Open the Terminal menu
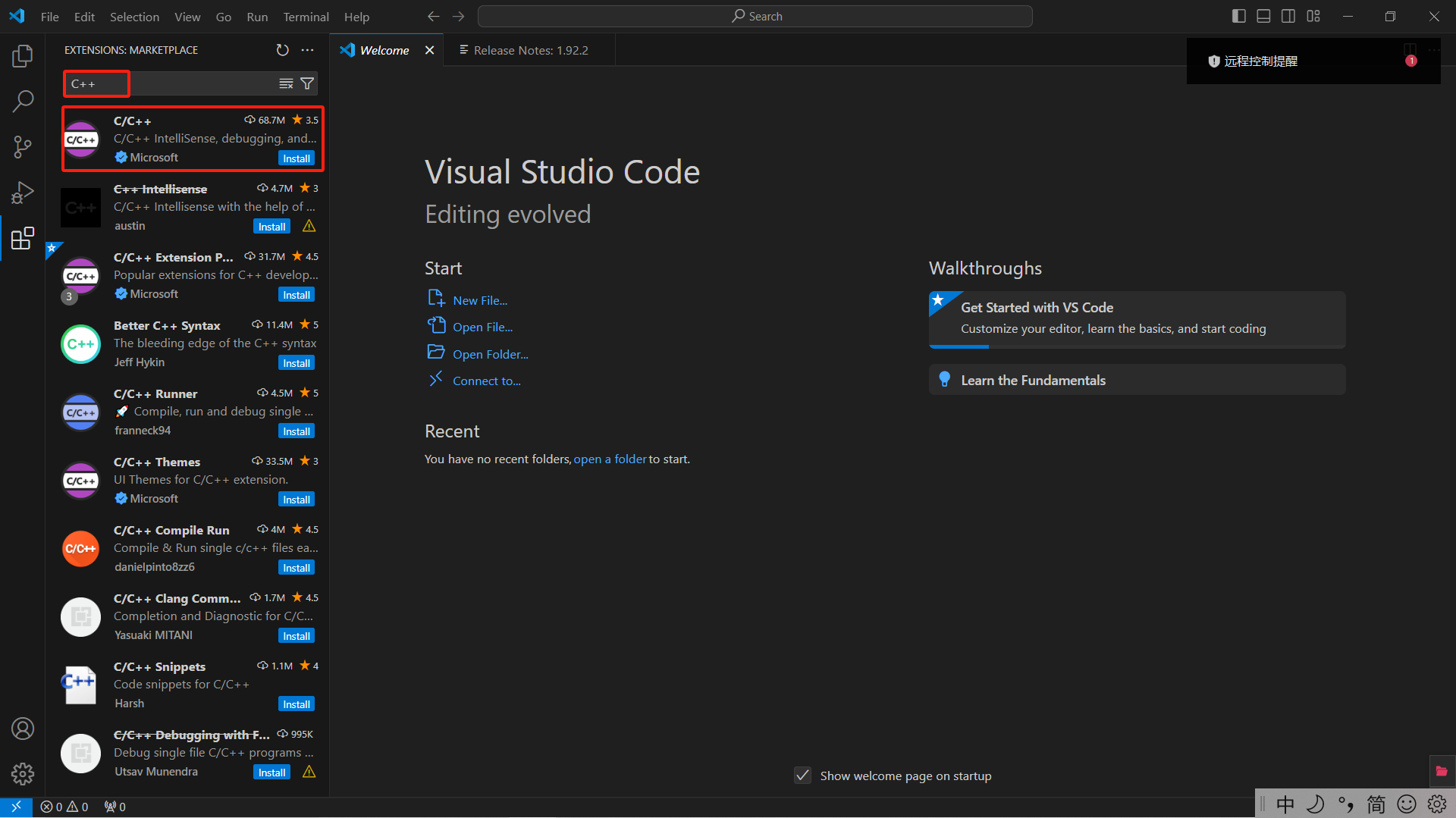This screenshot has width=1456, height=818. pos(306,17)
